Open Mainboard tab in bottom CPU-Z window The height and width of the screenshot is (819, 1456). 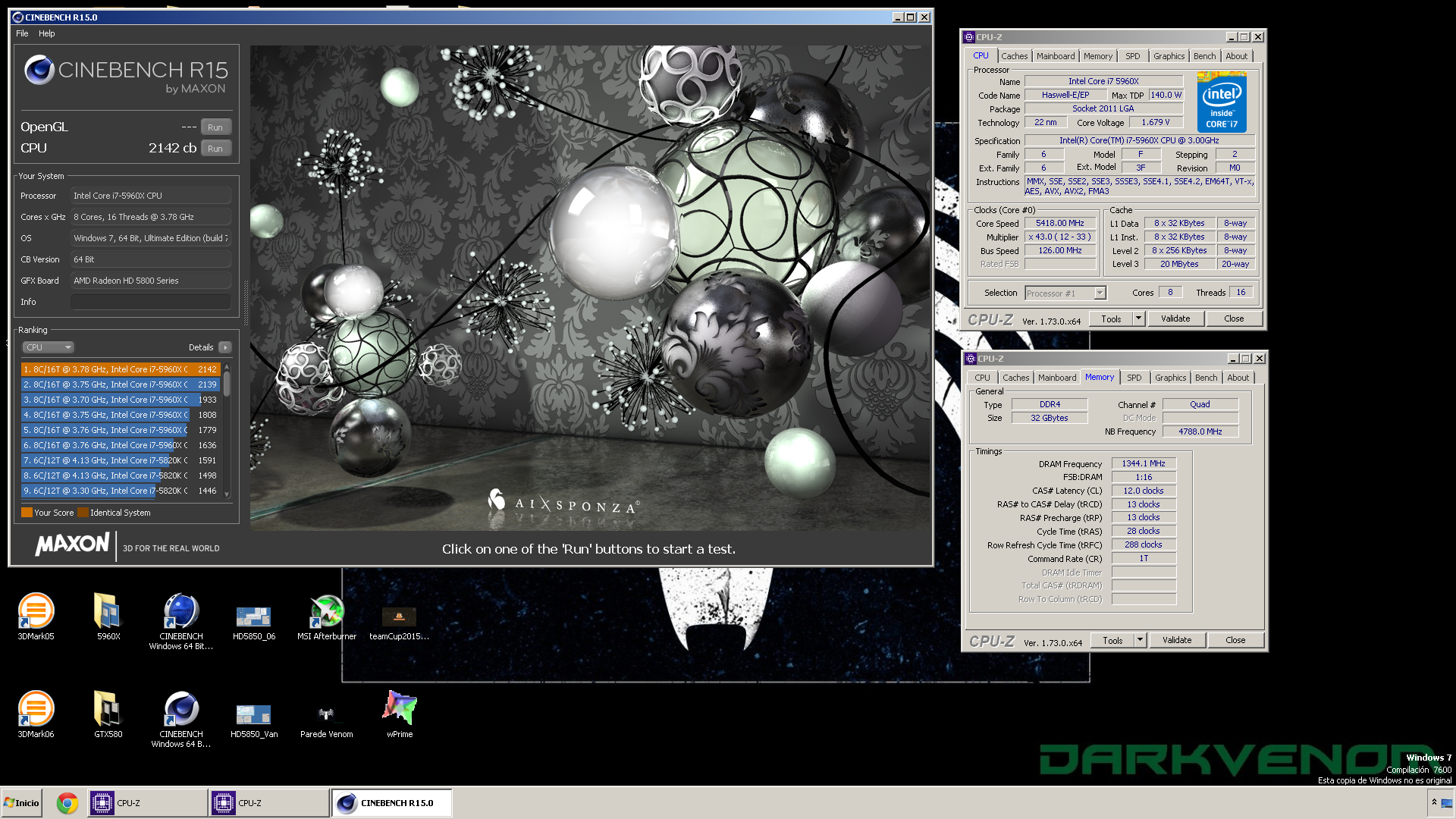click(1057, 378)
